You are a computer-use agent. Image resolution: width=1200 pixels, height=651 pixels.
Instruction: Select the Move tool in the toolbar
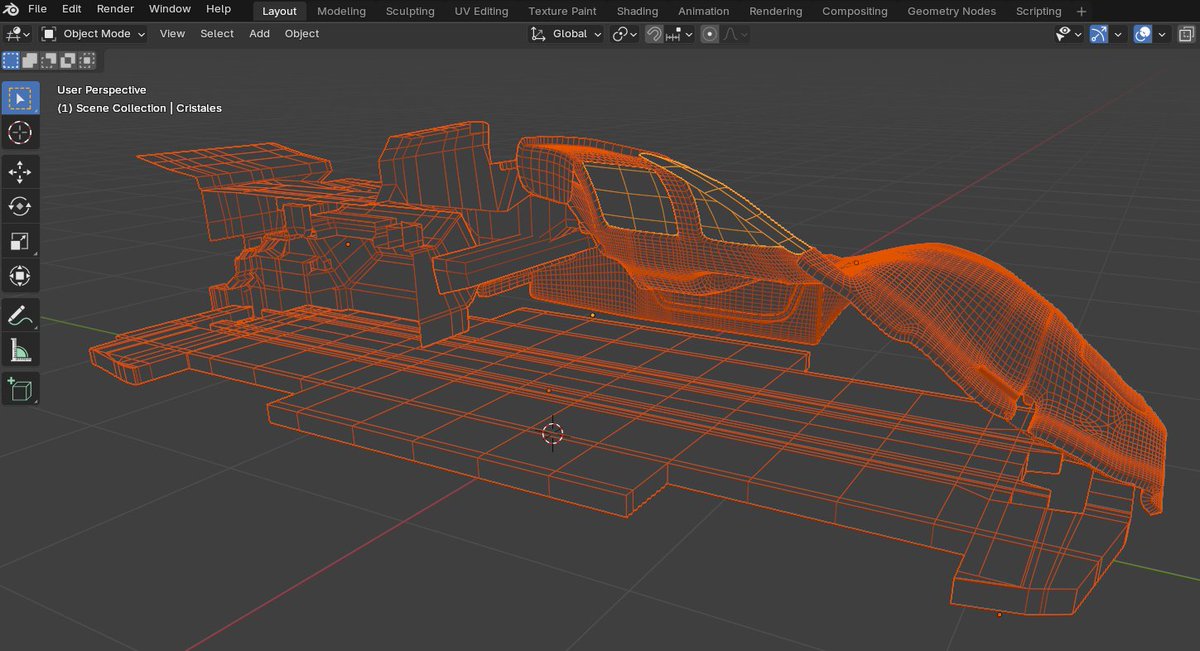pyautogui.click(x=21, y=172)
